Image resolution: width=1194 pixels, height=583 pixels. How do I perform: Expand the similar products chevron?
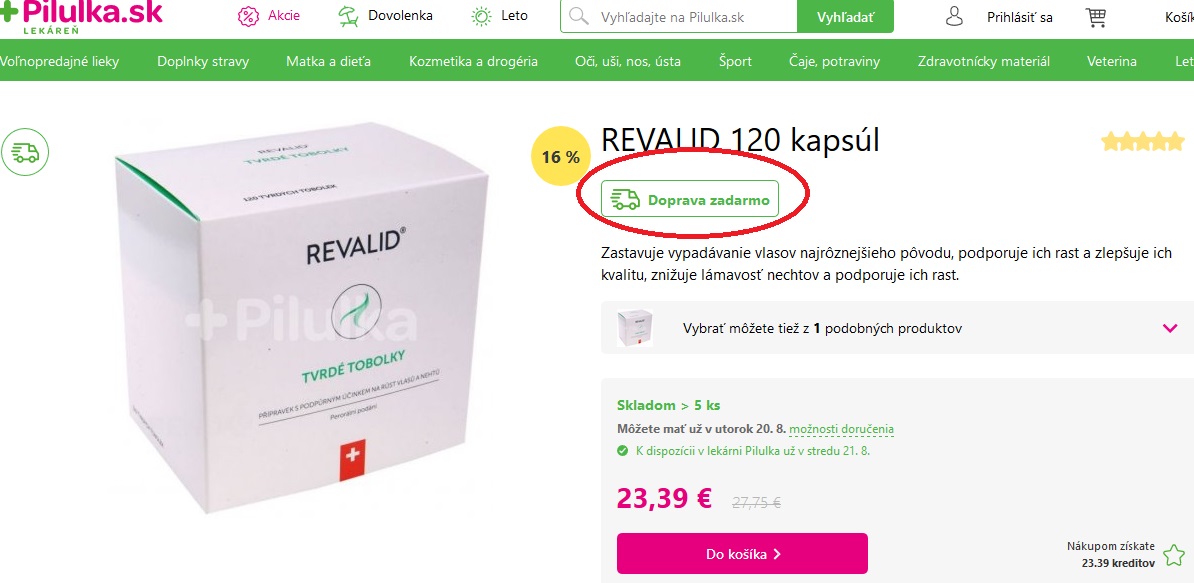pos(1170,328)
